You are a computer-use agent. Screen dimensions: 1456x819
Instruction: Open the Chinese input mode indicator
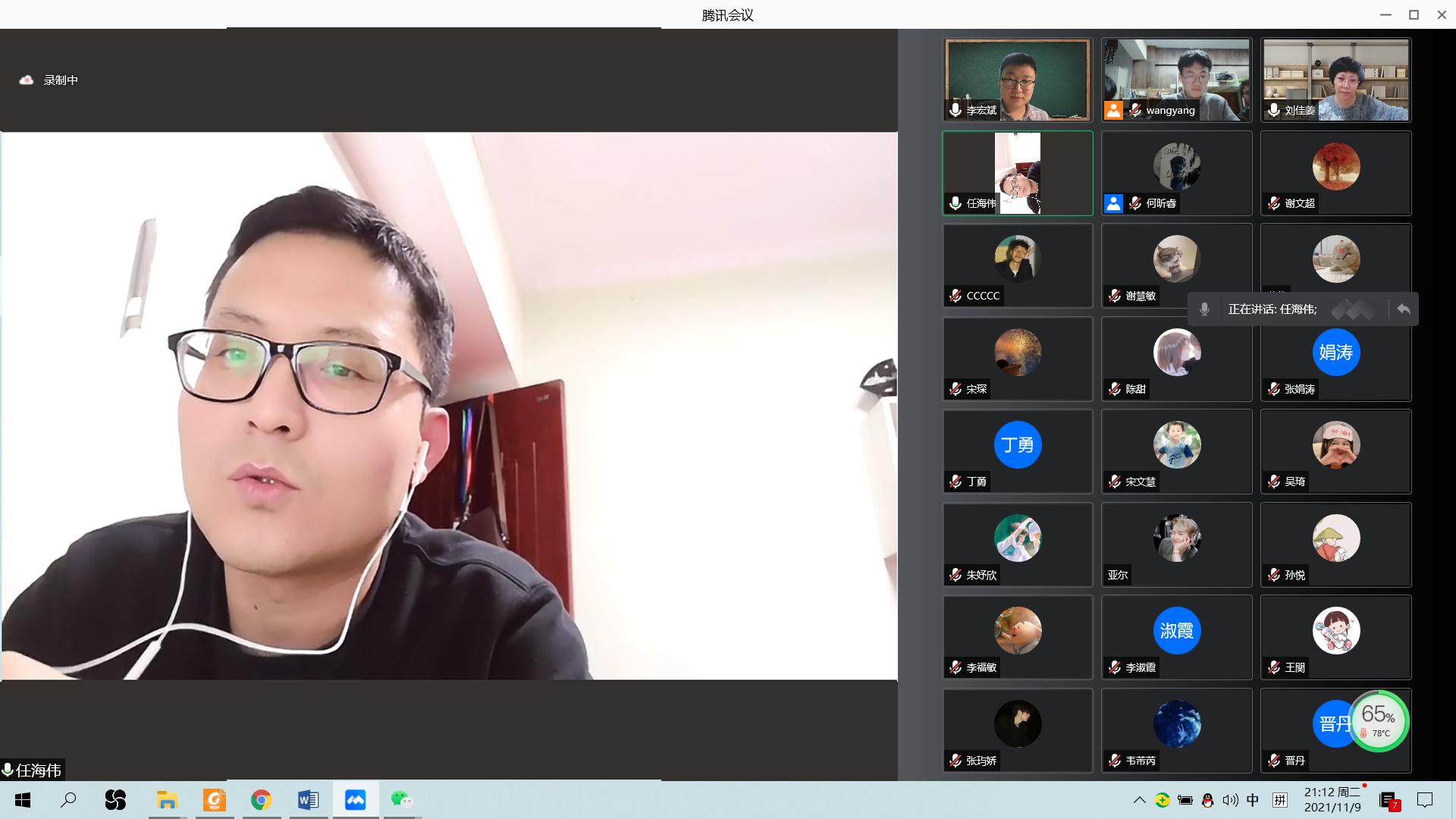coord(1253,800)
